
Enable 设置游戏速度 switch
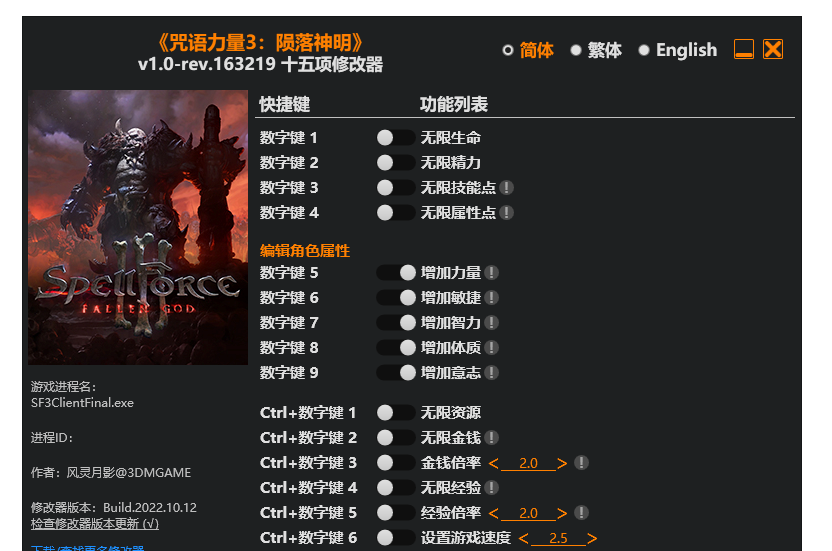tap(396, 538)
